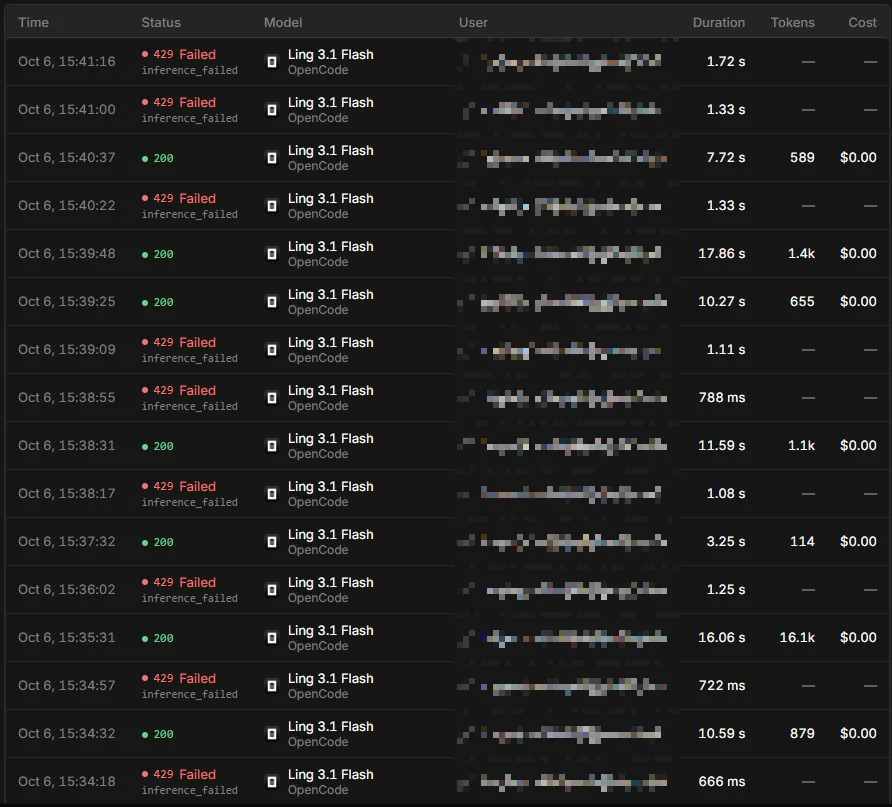Click the model icon in the 15:41:00 row

(x=272, y=110)
